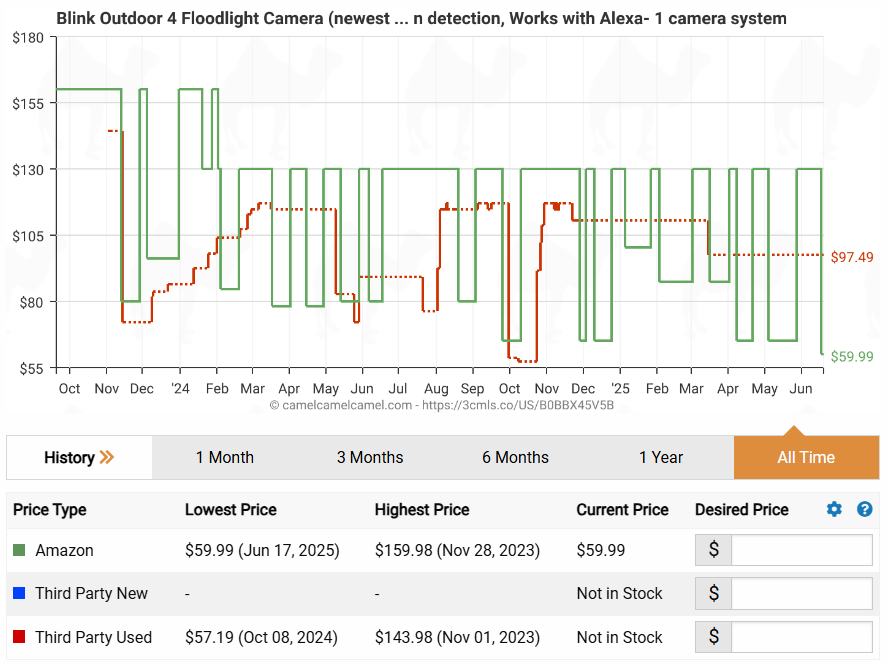Focus the Third Party Used desired price box

pos(801,638)
